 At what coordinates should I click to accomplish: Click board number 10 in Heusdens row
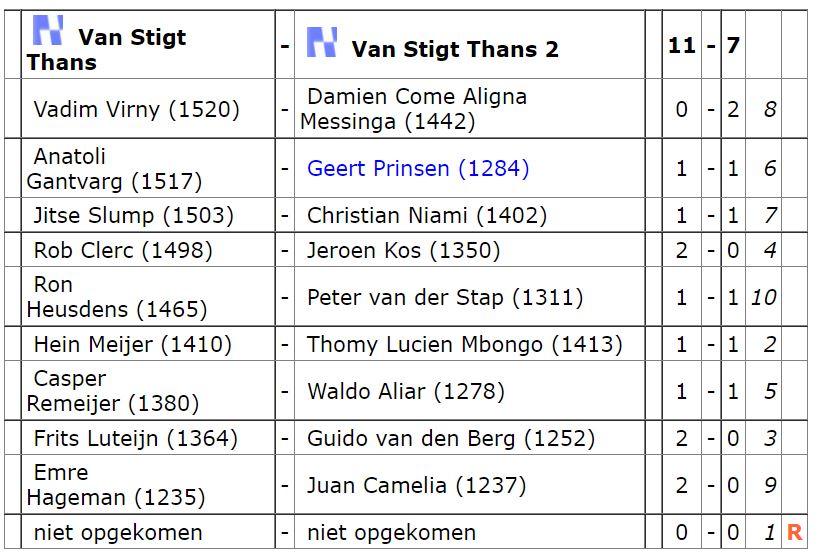763,297
